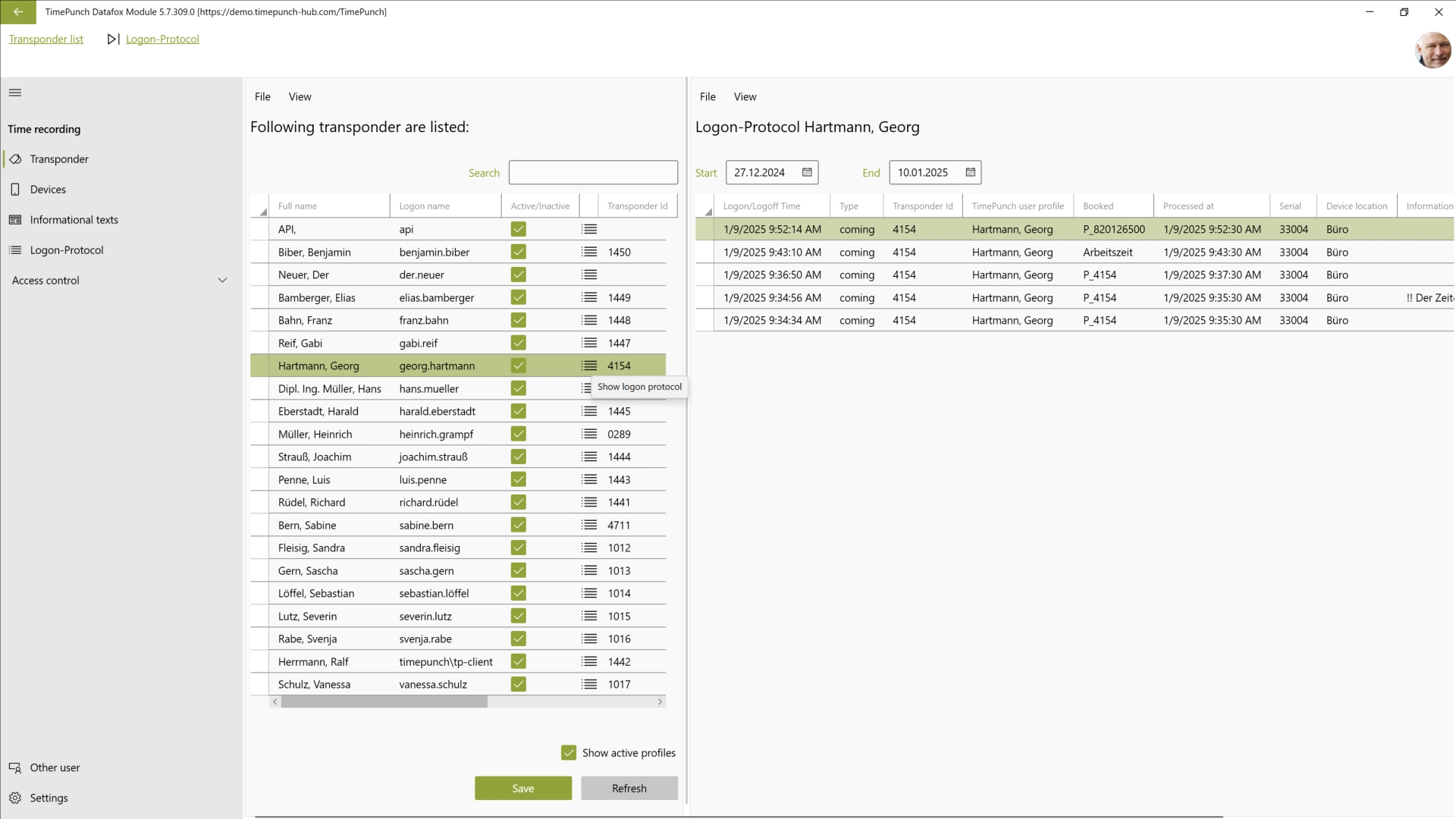
Task: Click the transponder list icon for Hartmann Georg
Action: (589, 365)
